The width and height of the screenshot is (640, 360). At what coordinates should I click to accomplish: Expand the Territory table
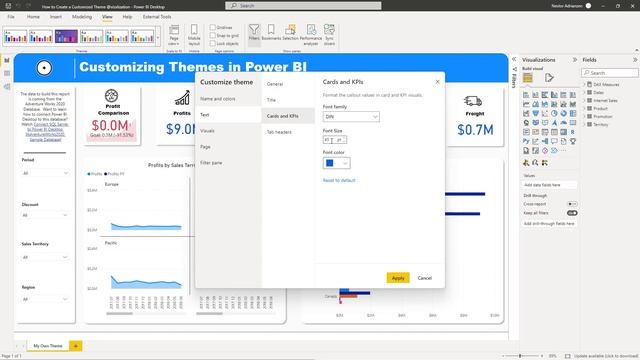pos(584,124)
